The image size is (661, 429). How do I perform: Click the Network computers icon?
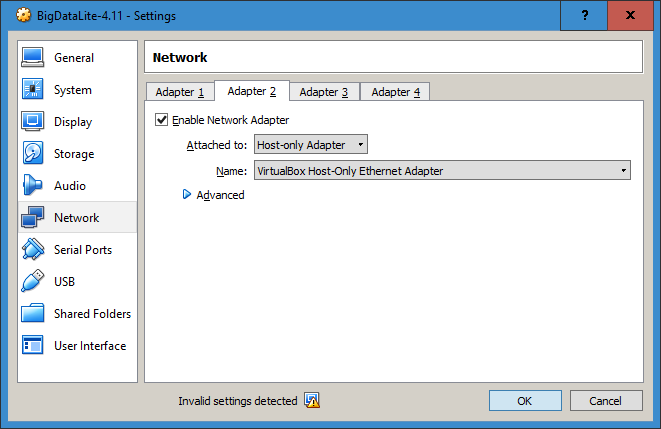pyautogui.click(x=32, y=217)
